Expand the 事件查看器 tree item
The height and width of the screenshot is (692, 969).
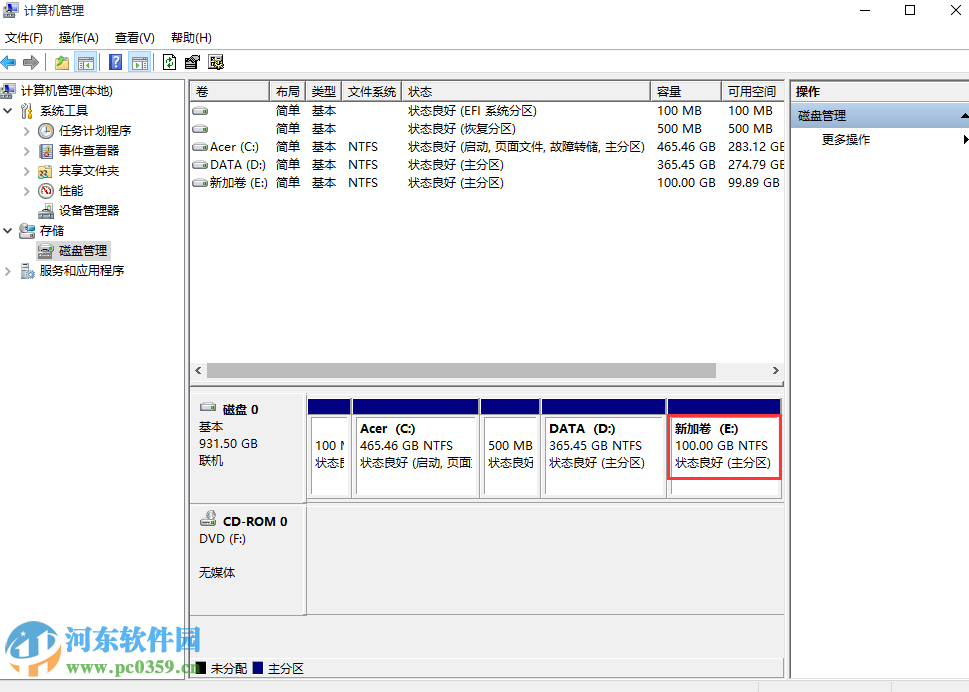pyautogui.click(x=25, y=150)
